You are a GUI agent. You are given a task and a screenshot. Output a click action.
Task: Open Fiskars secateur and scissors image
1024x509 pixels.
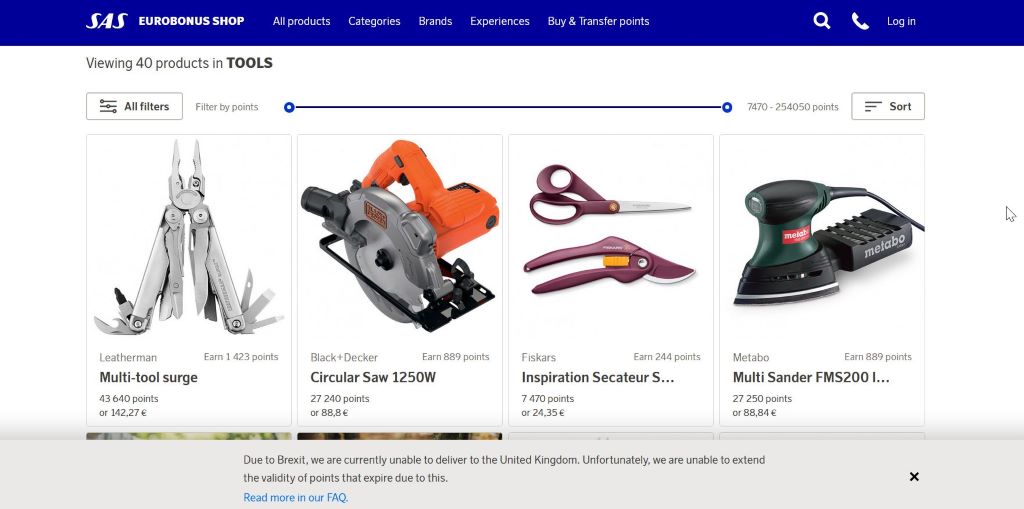[x=611, y=237]
